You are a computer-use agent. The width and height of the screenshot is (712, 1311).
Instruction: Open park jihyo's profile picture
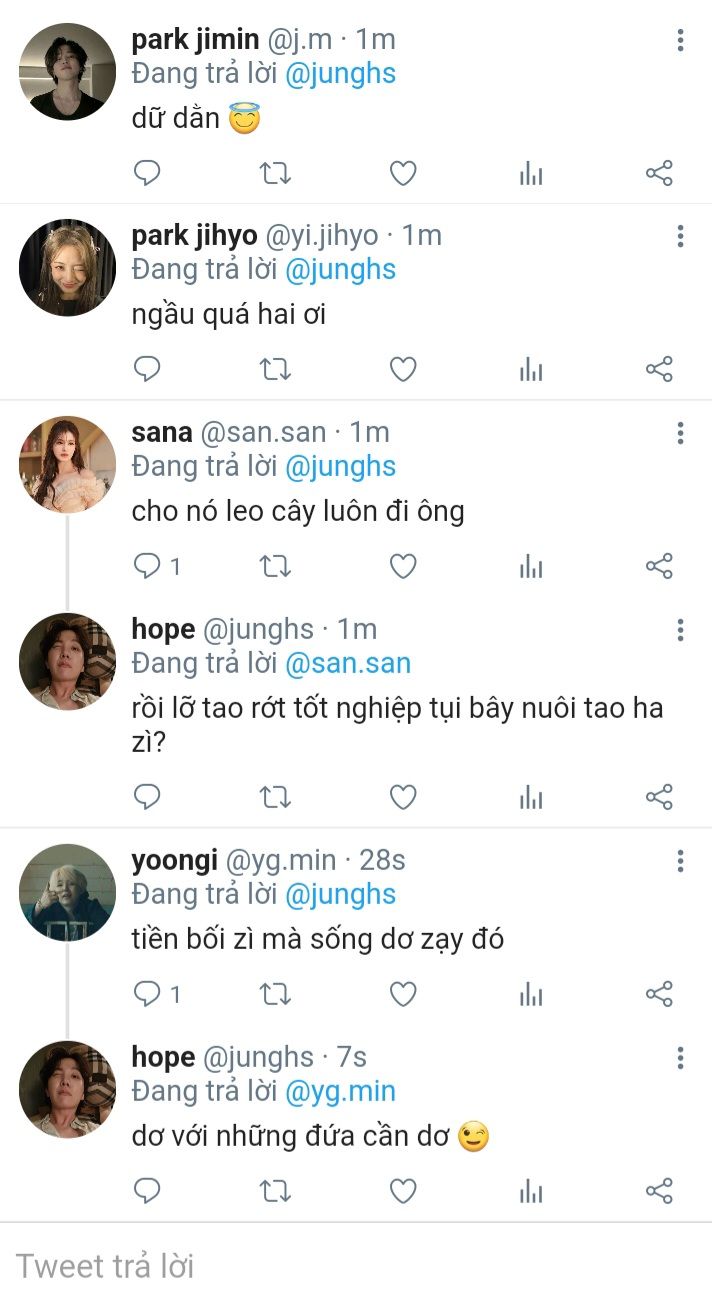click(x=67, y=268)
